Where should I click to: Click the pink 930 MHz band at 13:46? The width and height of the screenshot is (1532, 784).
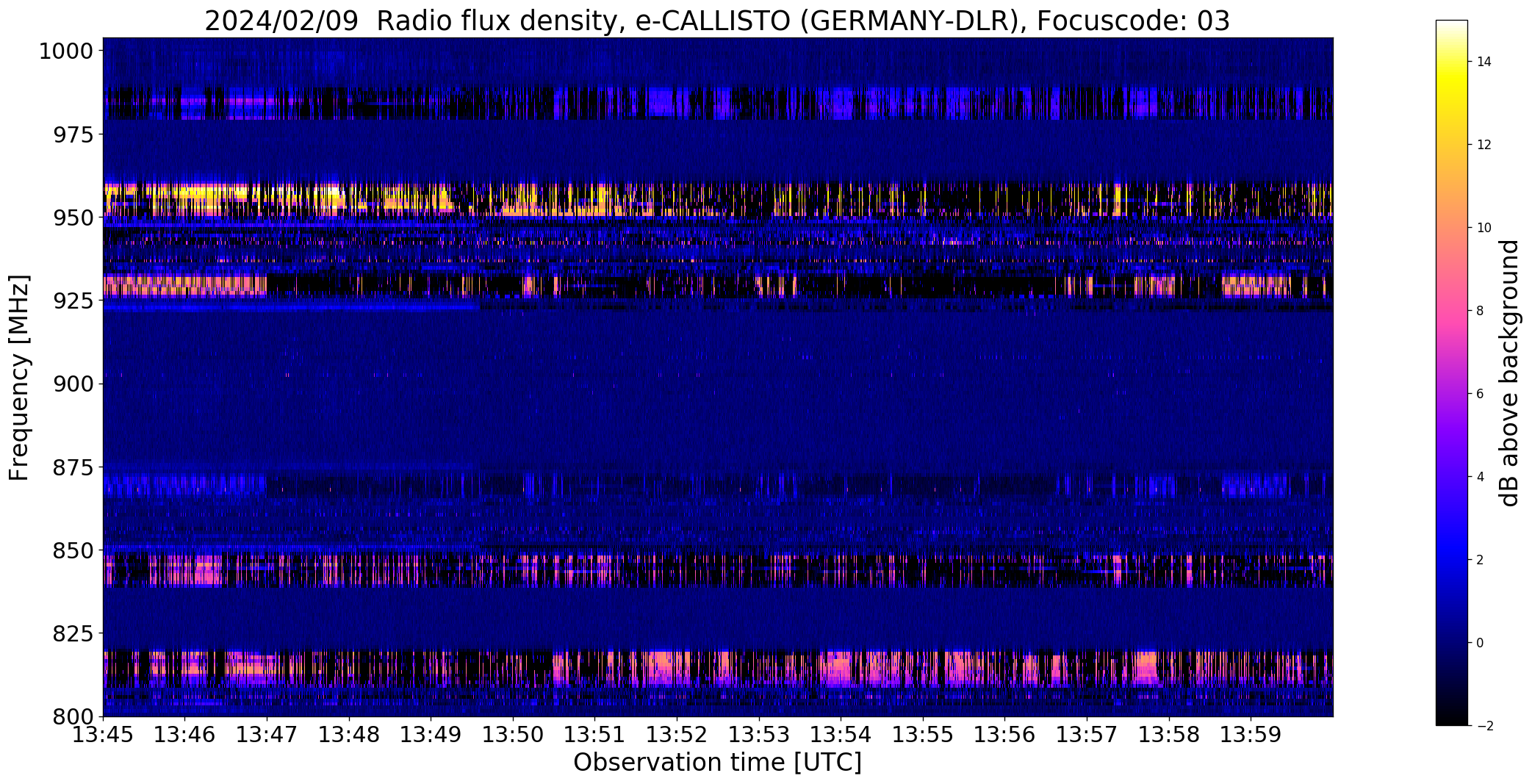(185, 285)
